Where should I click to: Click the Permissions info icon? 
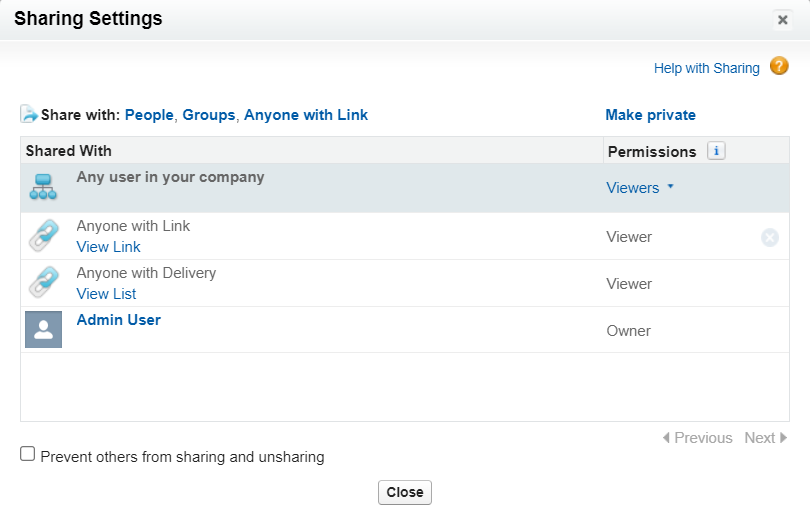716,151
